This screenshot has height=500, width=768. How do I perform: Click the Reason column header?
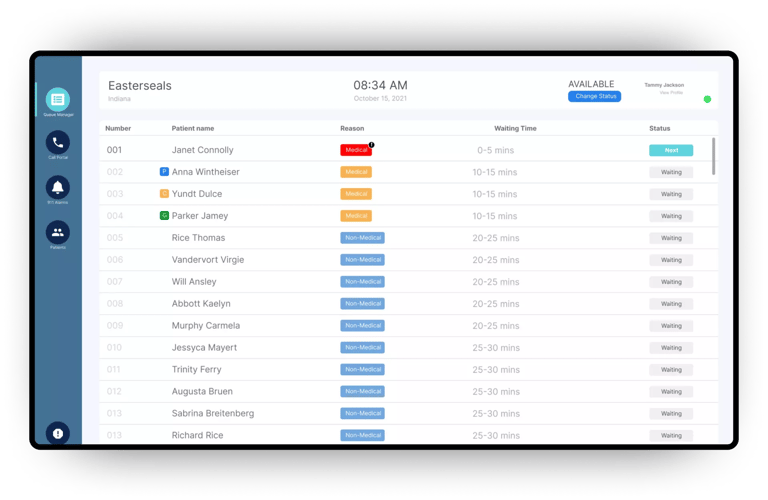pyautogui.click(x=352, y=128)
